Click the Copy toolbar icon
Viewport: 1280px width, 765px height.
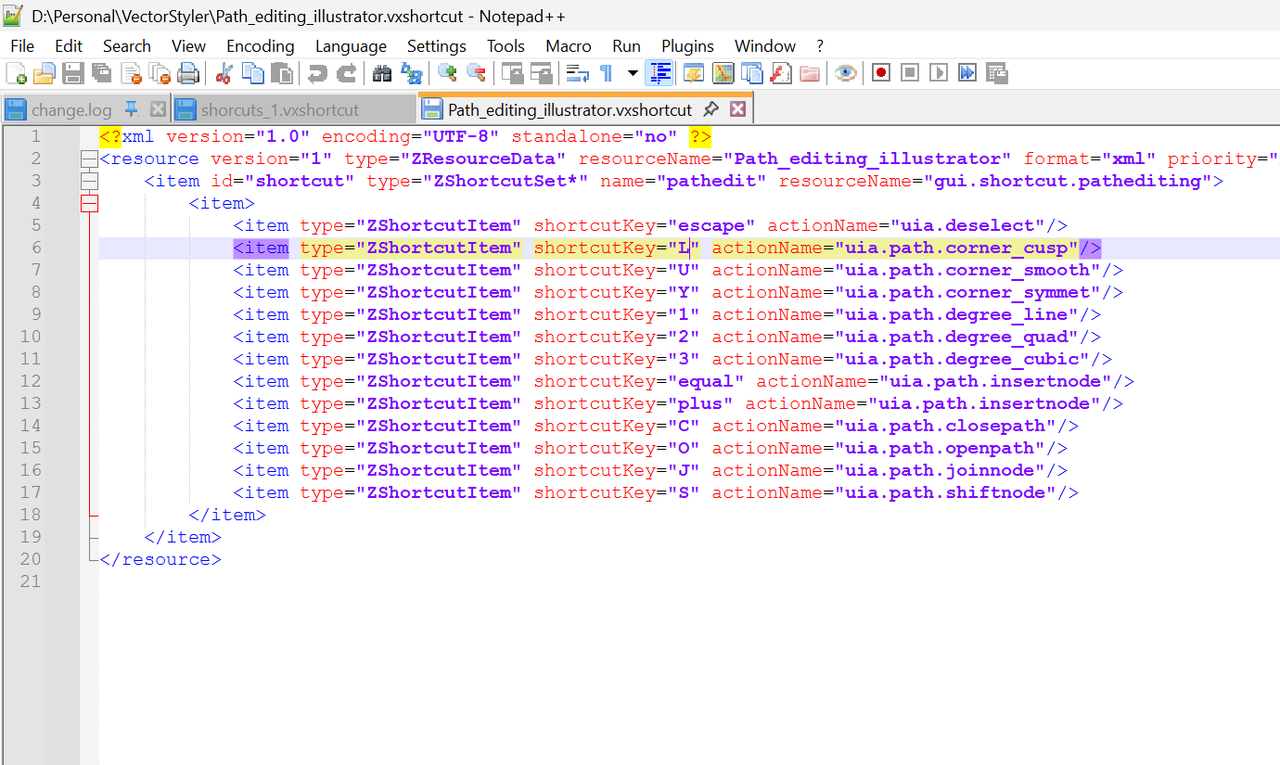(253, 73)
